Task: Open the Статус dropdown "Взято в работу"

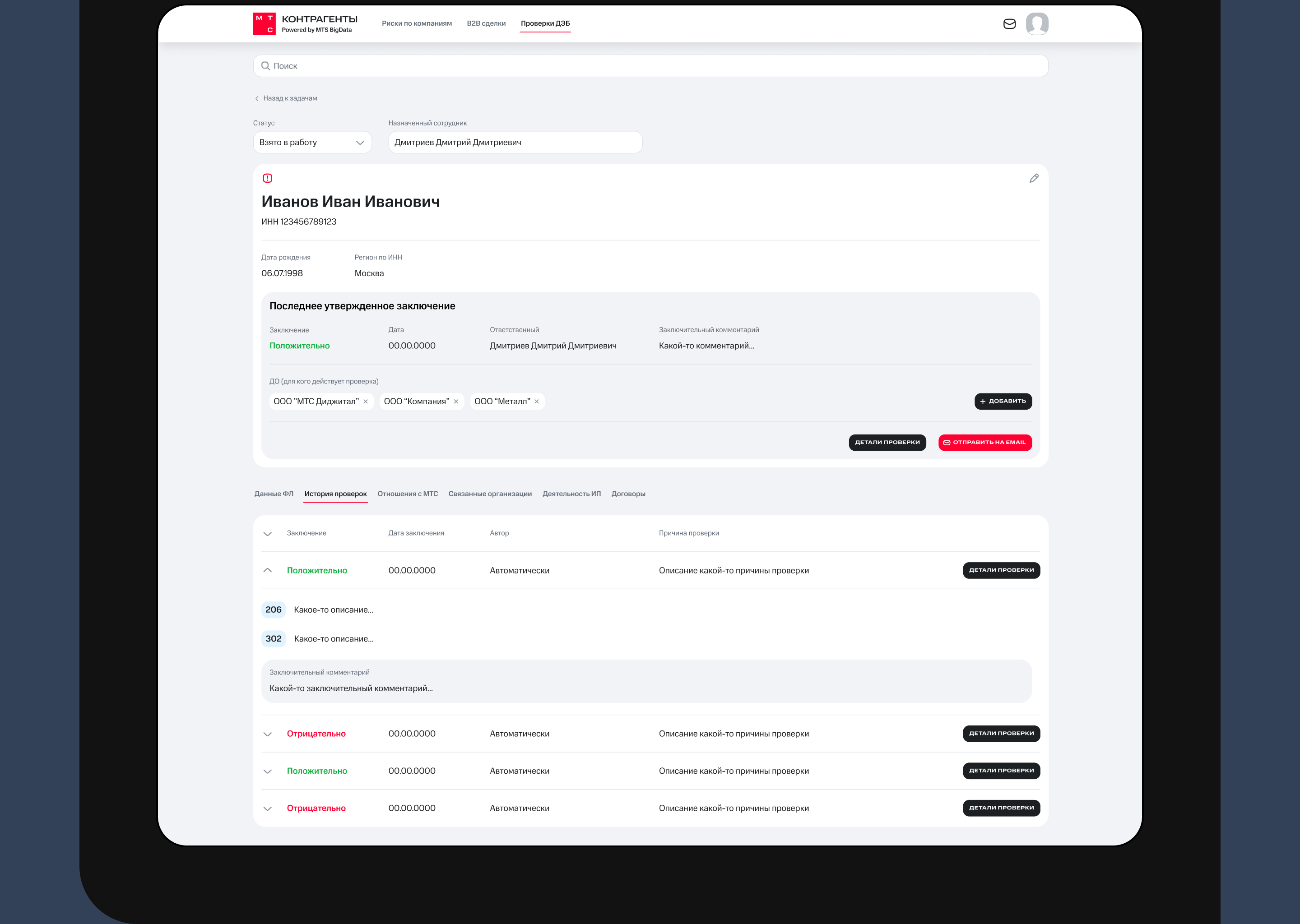Action: coord(312,142)
